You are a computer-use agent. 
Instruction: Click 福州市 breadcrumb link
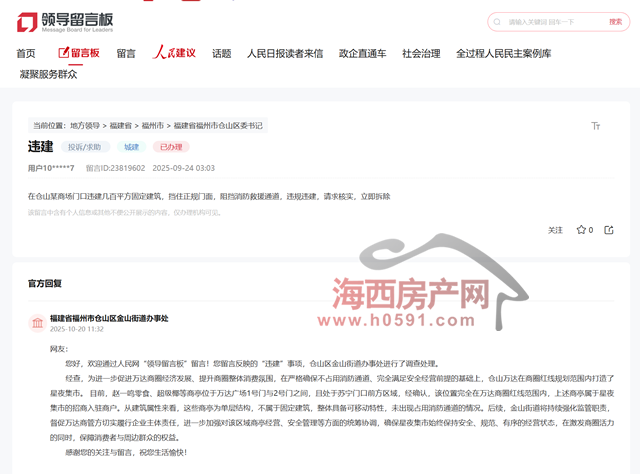tap(152, 126)
